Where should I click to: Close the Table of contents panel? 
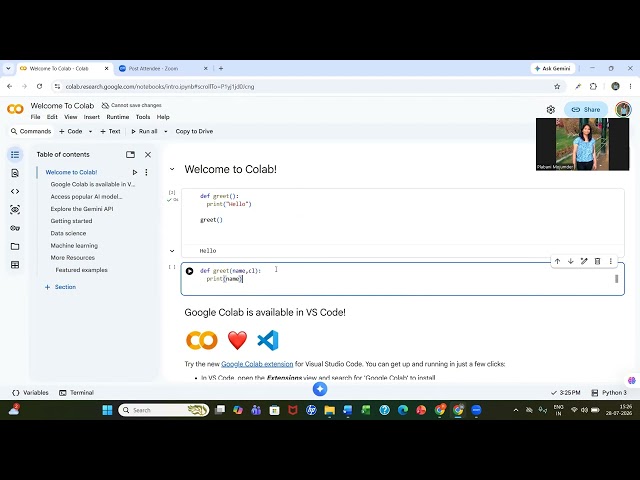click(148, 155)
